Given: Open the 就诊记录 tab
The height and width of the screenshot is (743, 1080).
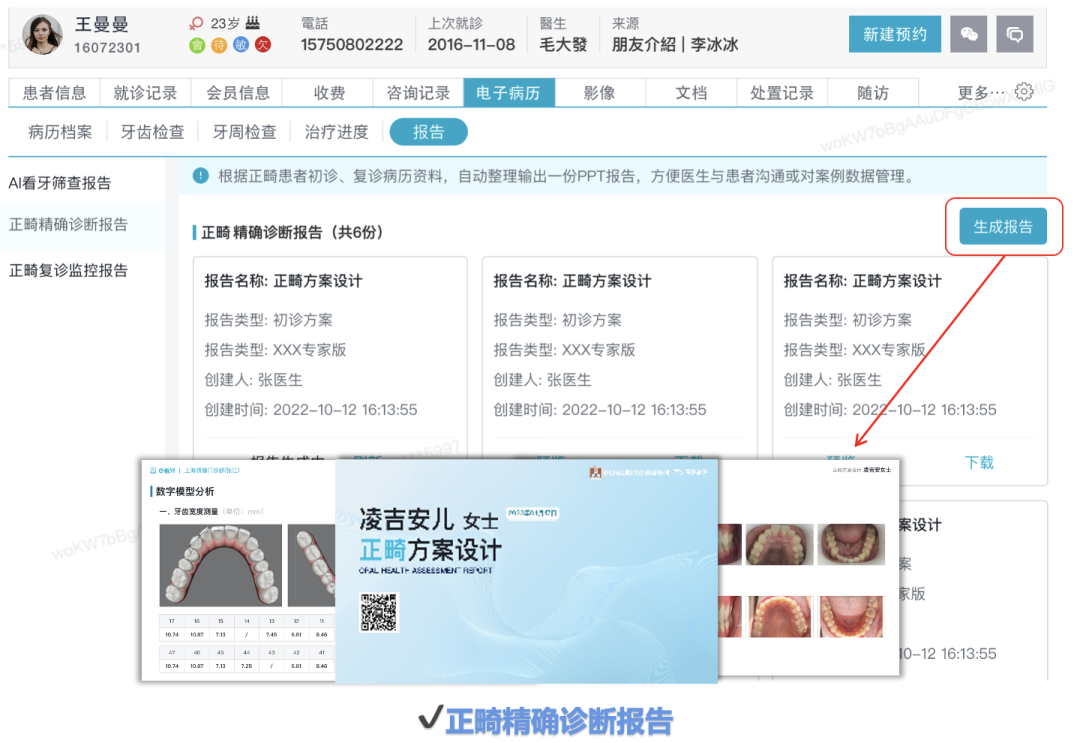Looking at the screenshot, I should pyautogui.click(x=145, y=93).
